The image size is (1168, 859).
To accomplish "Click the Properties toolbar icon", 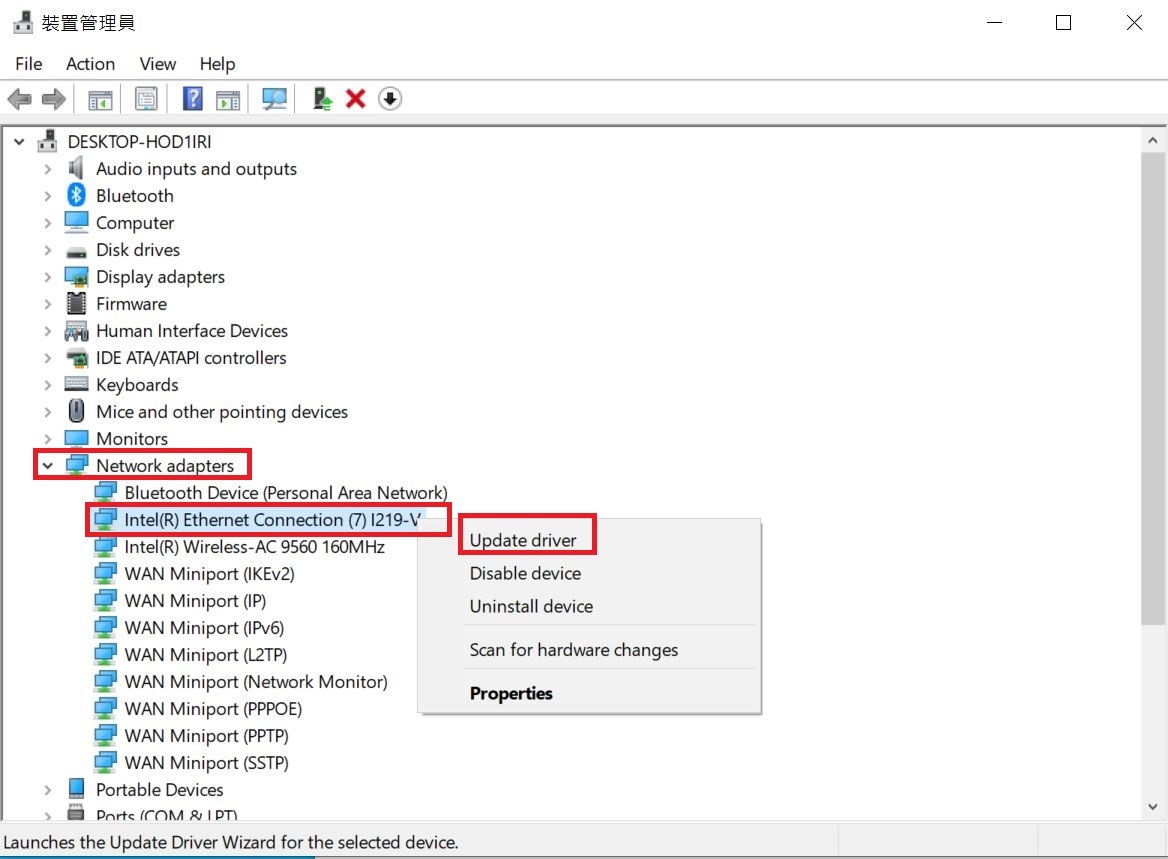I will tap(147, 99).
